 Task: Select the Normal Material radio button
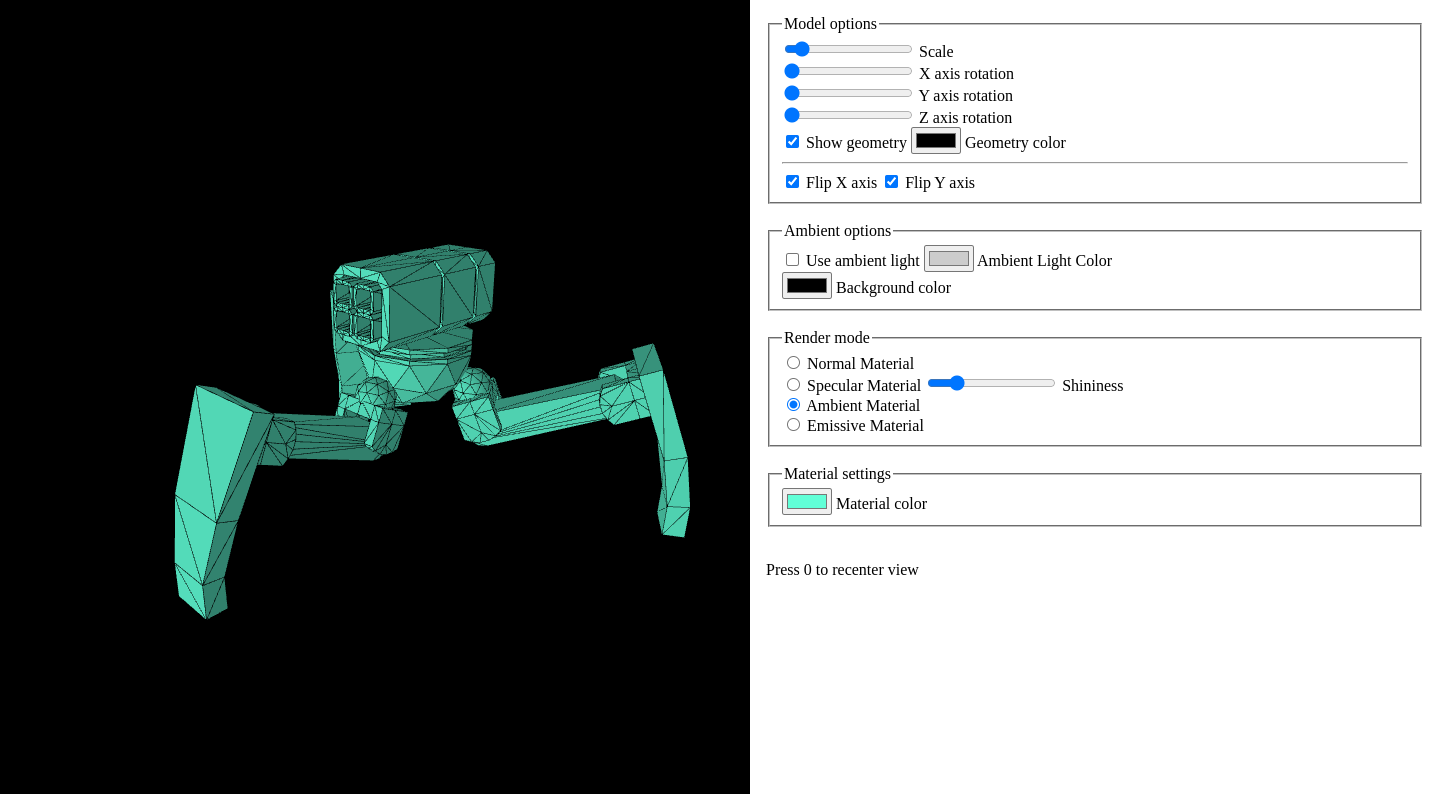click(793, 363)
